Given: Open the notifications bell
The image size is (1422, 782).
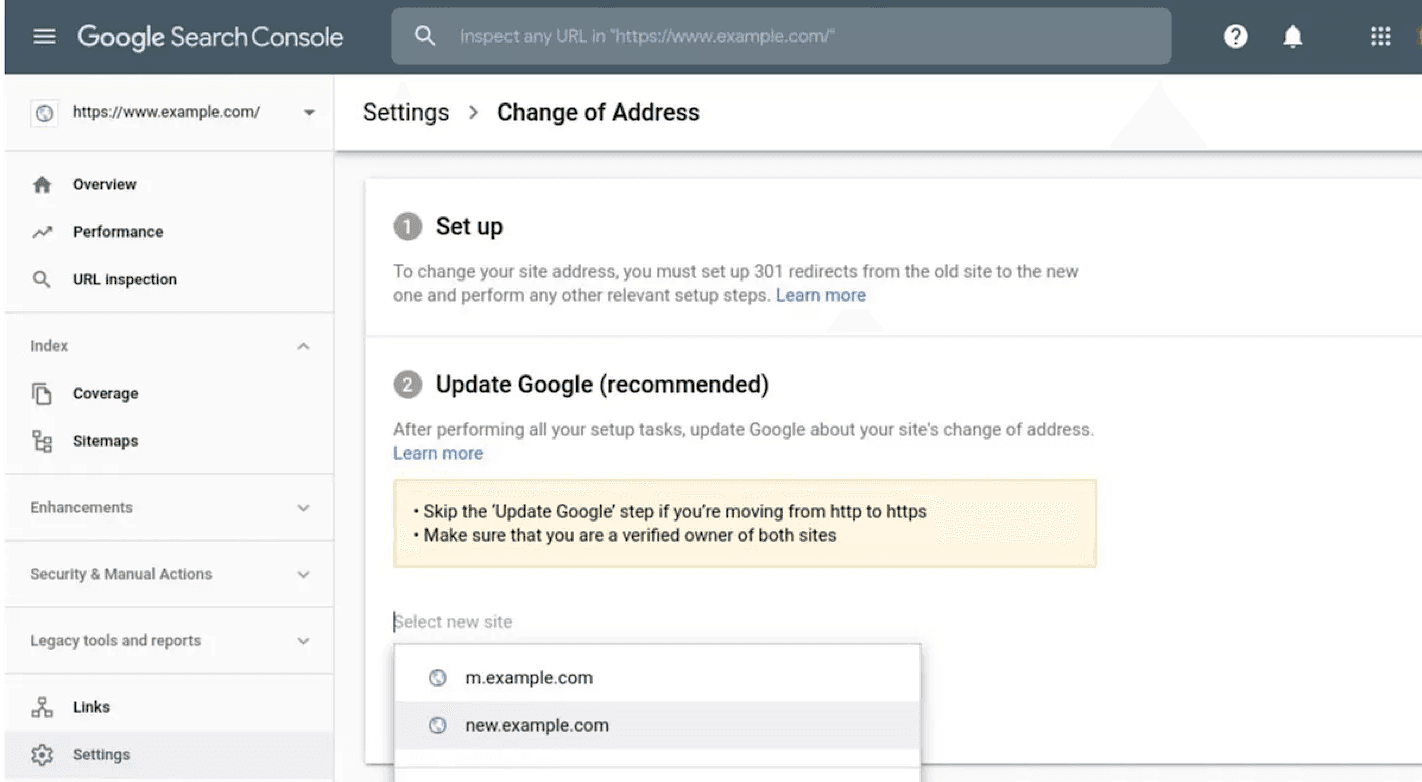Looking at the screenshot, I should (1293, 37).
